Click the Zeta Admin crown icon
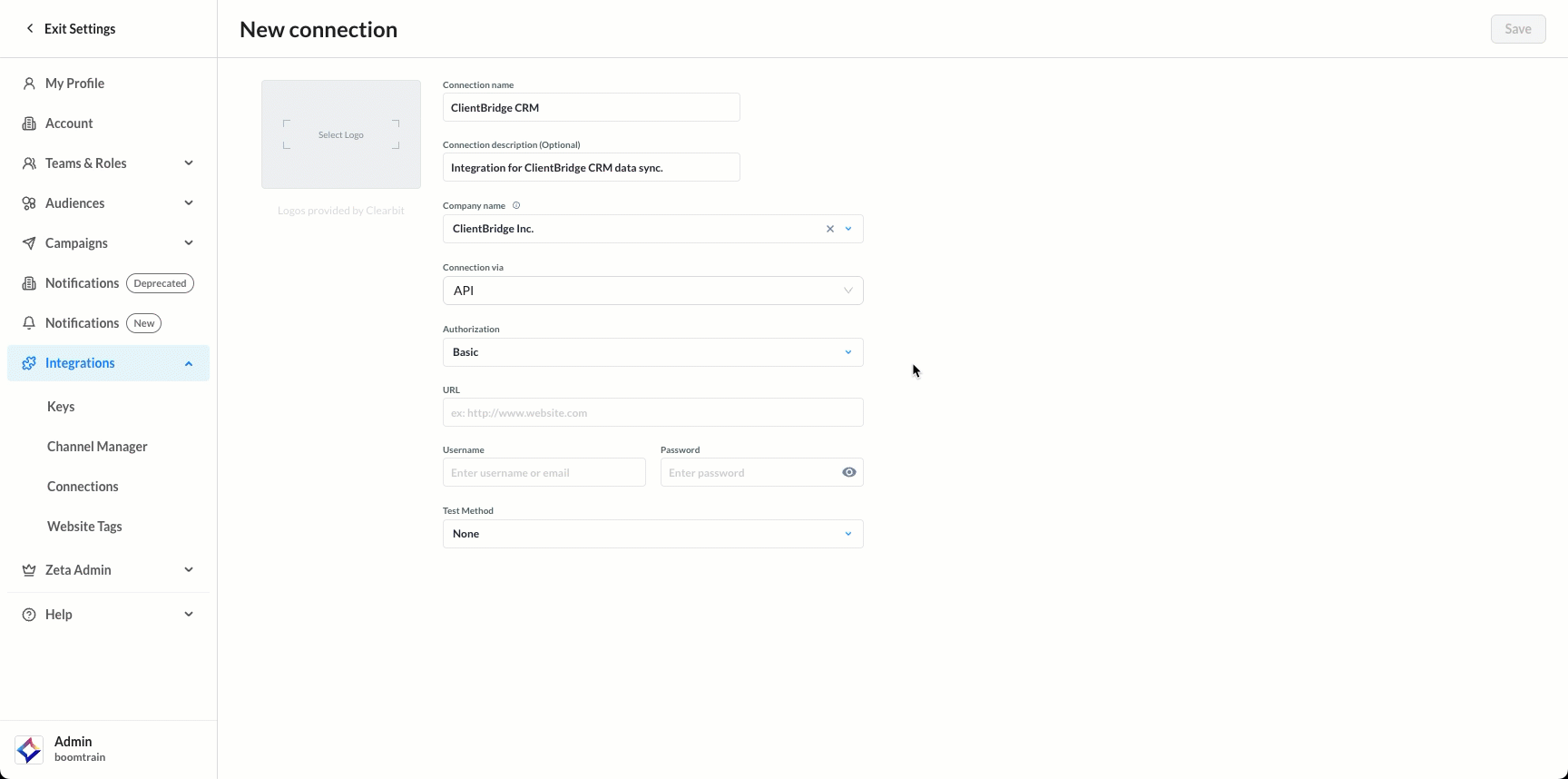The image size is (1568, 779). (29, 570)
